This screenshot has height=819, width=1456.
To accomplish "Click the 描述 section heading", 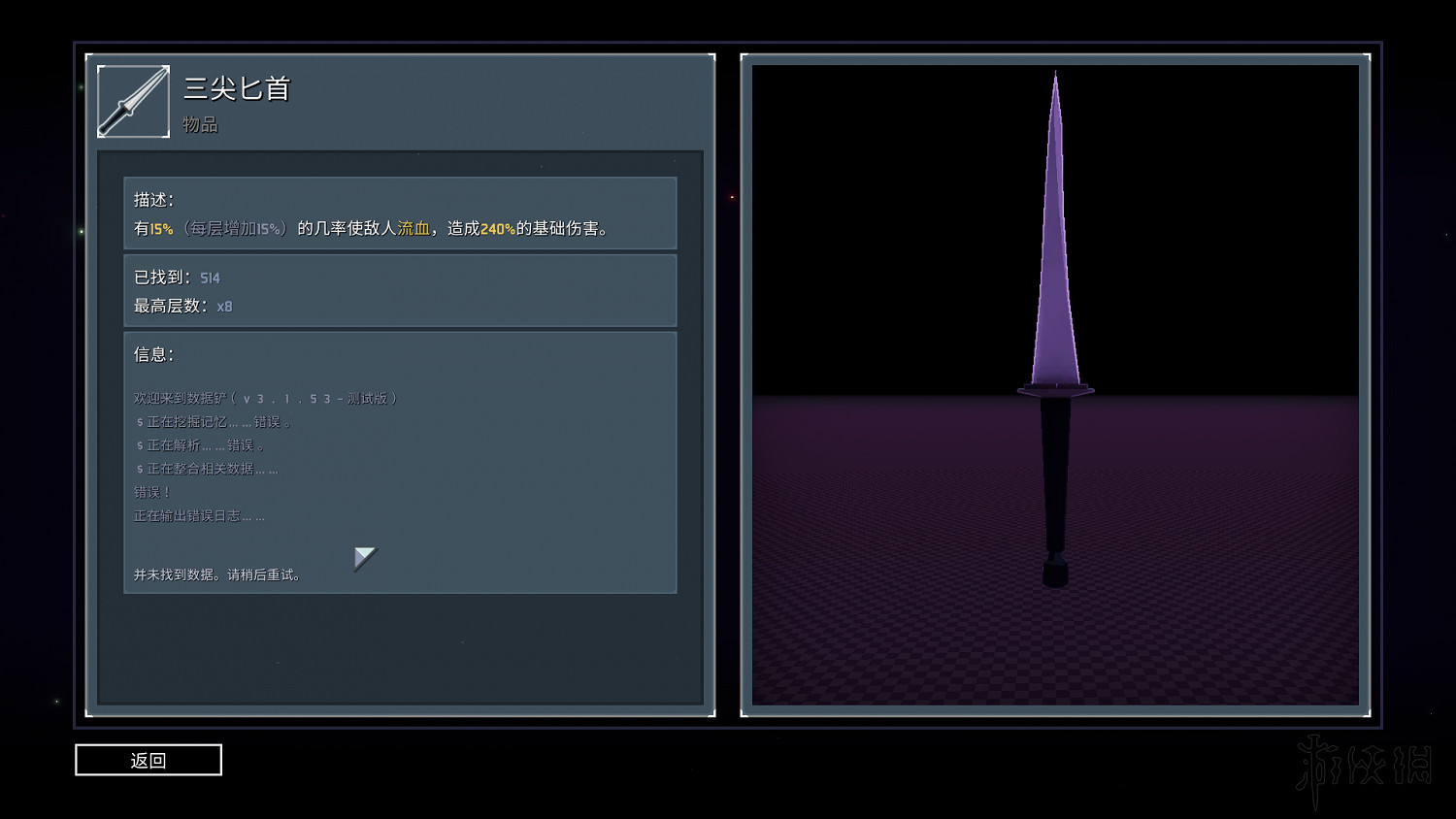I will point(153,200).
